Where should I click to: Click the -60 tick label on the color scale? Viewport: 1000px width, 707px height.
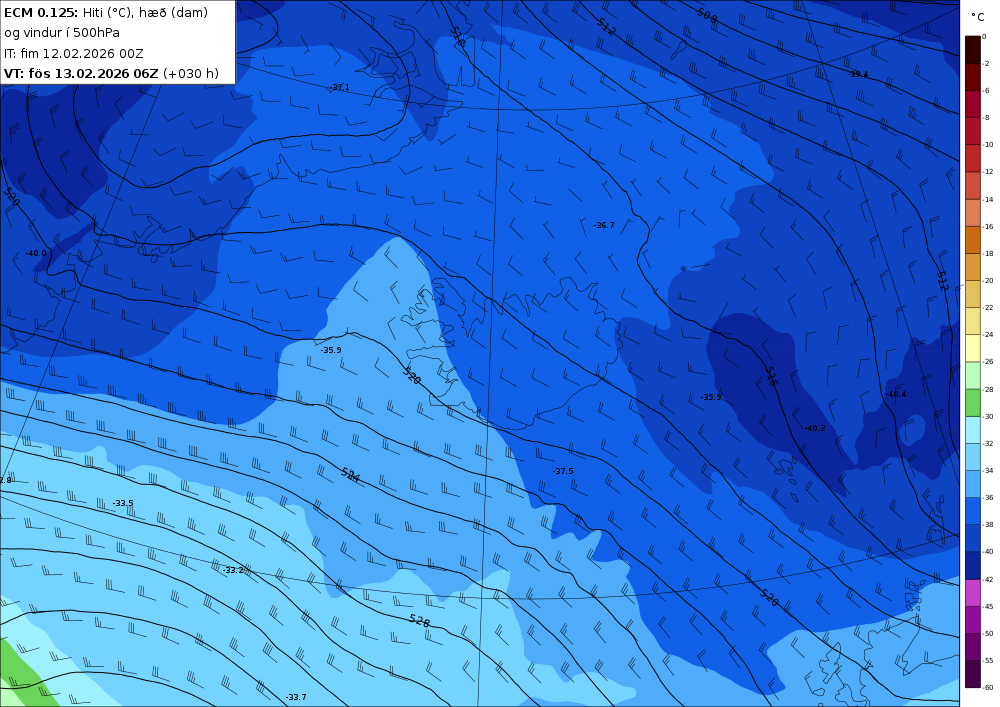coord(989,687)
